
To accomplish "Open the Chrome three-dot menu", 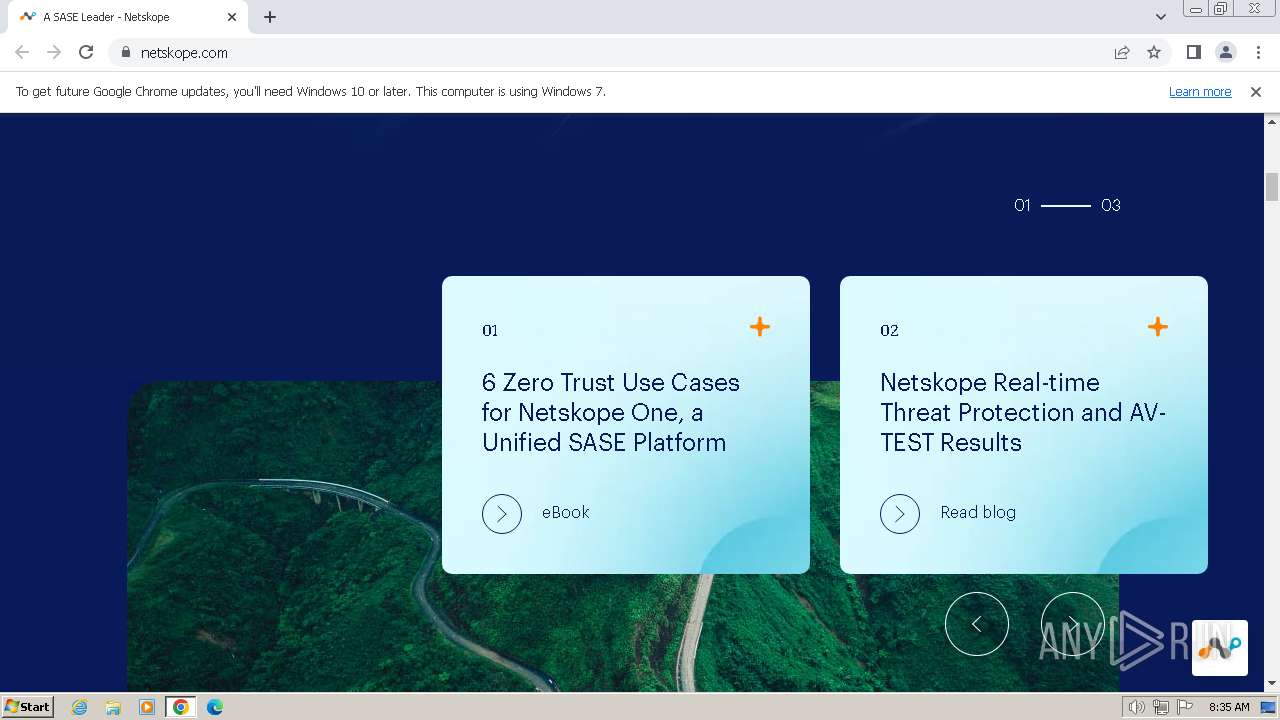I will tap(1258, 52).
